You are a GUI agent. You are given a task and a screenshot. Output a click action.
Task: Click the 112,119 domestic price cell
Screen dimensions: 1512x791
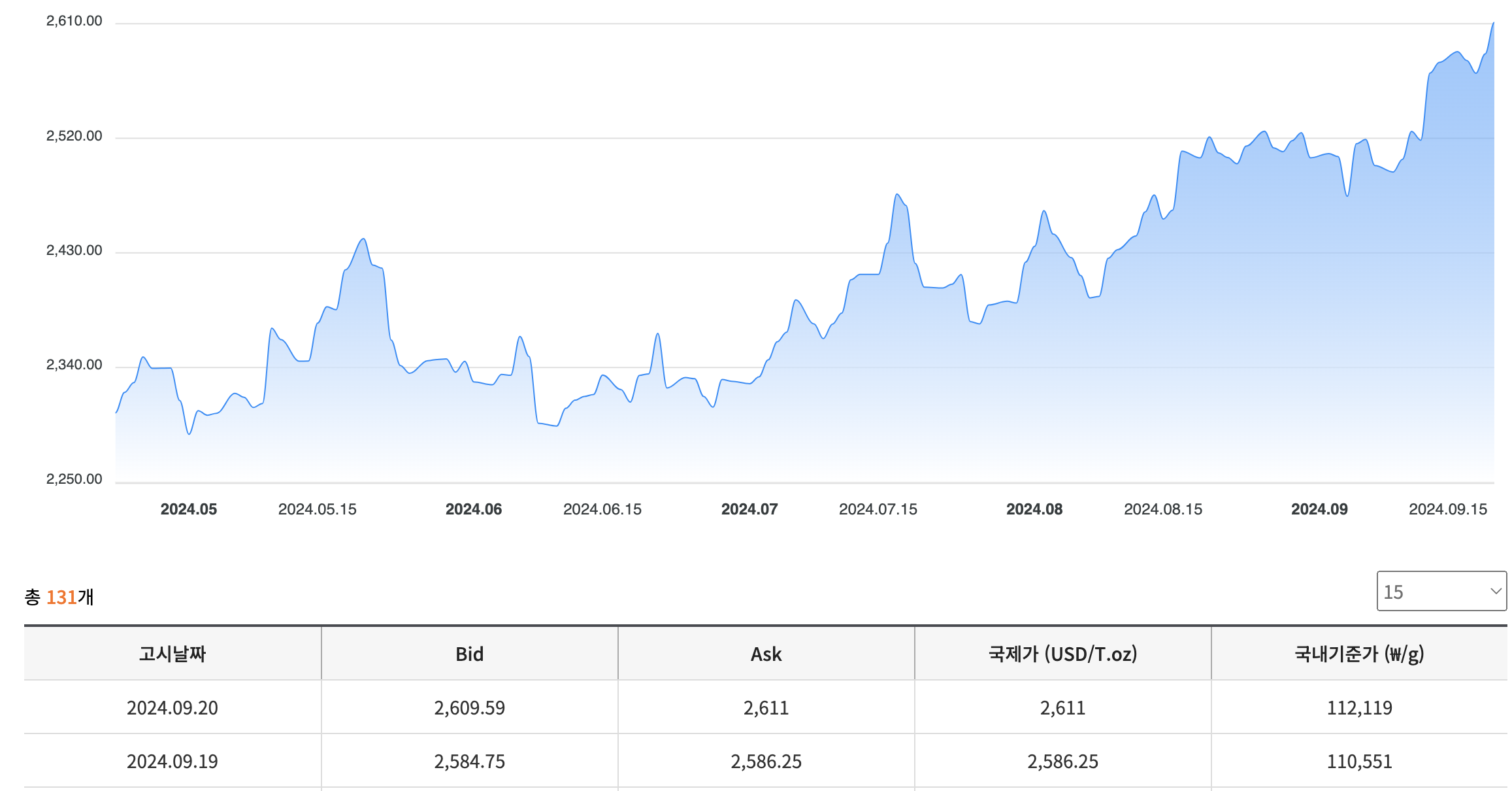(1359, 707)
